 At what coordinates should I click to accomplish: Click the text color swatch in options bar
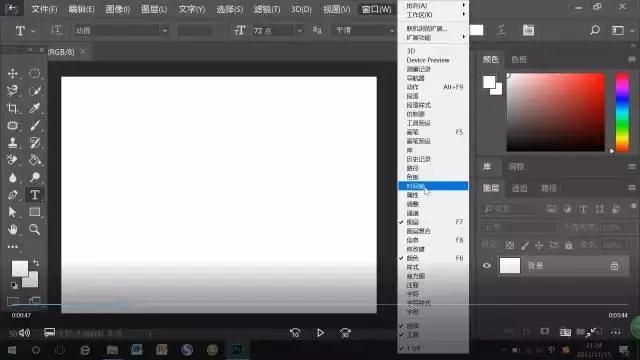(x=477, y=30)
